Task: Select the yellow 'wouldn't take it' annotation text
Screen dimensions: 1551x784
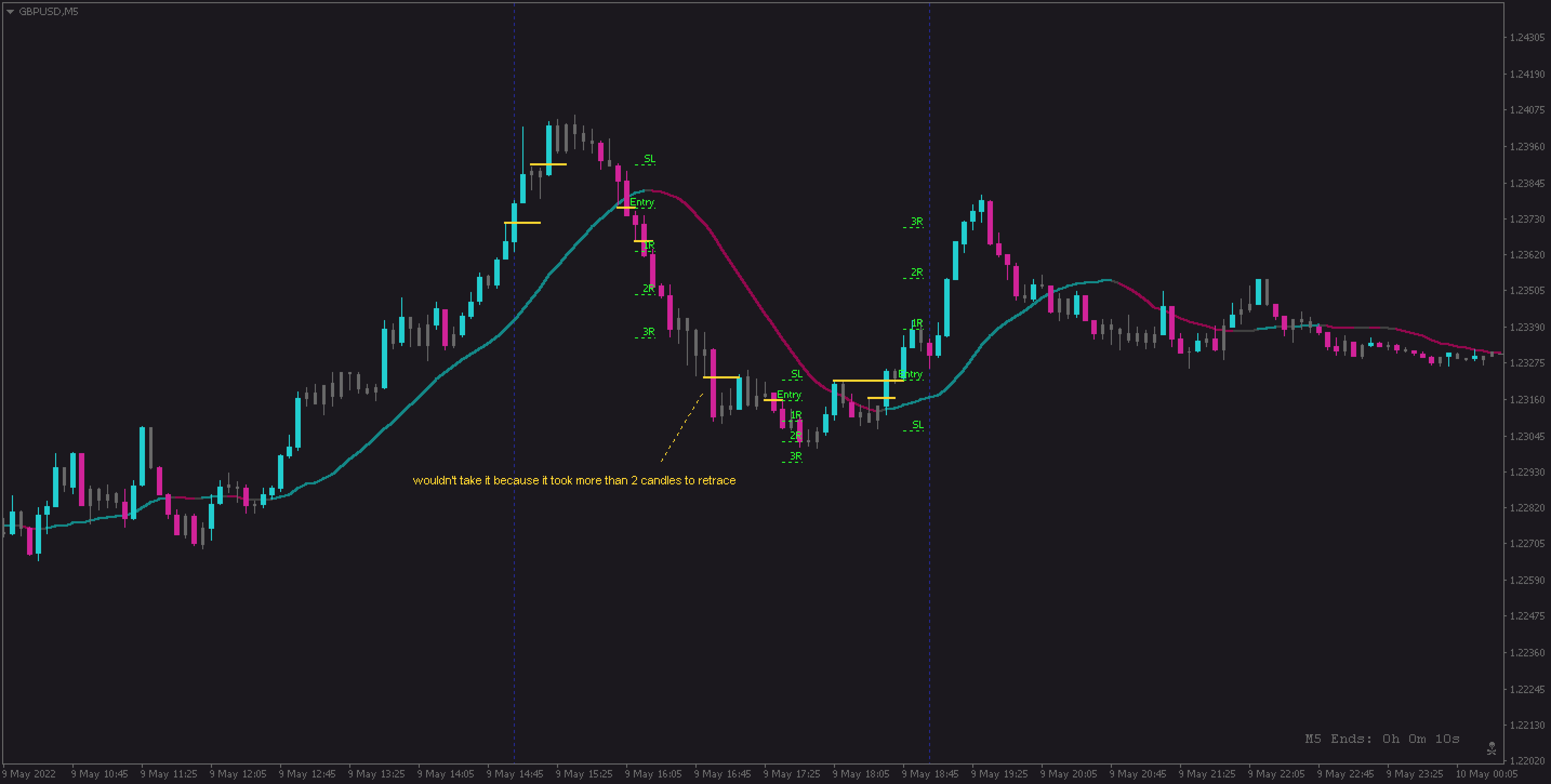Action: click(x=574, y=480)
